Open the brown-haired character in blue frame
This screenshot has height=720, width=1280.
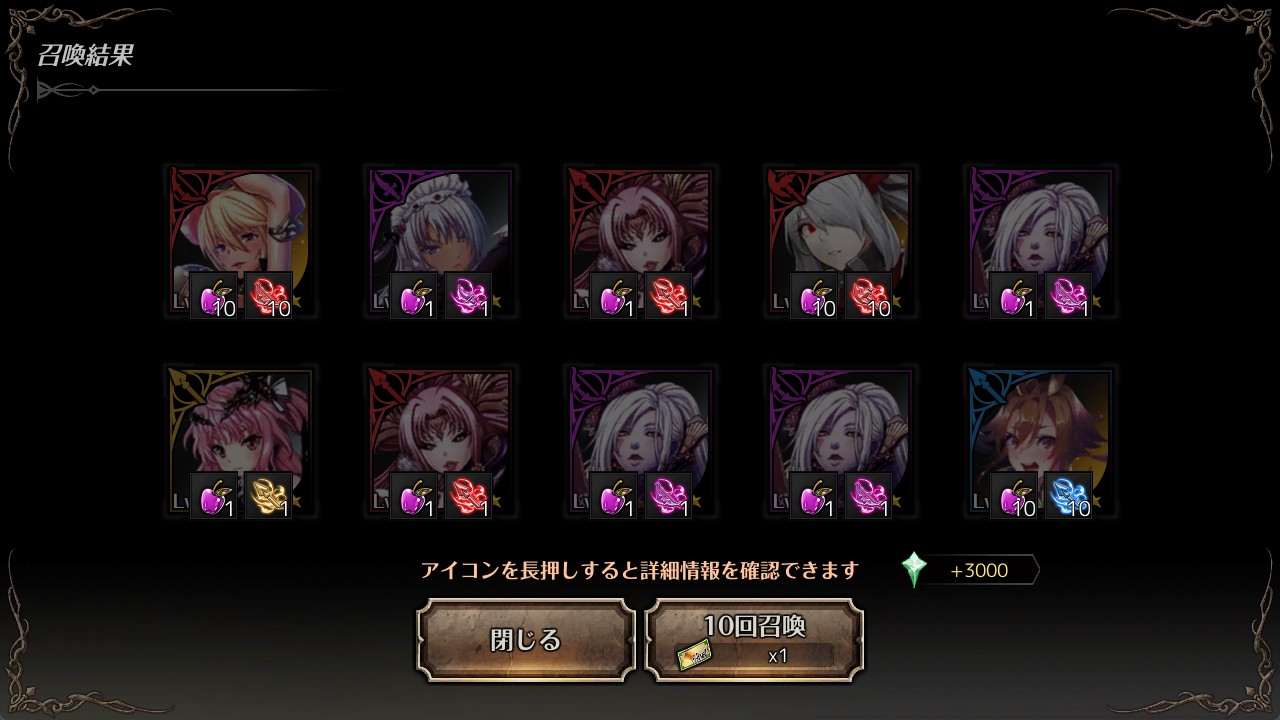point(1041,441)
